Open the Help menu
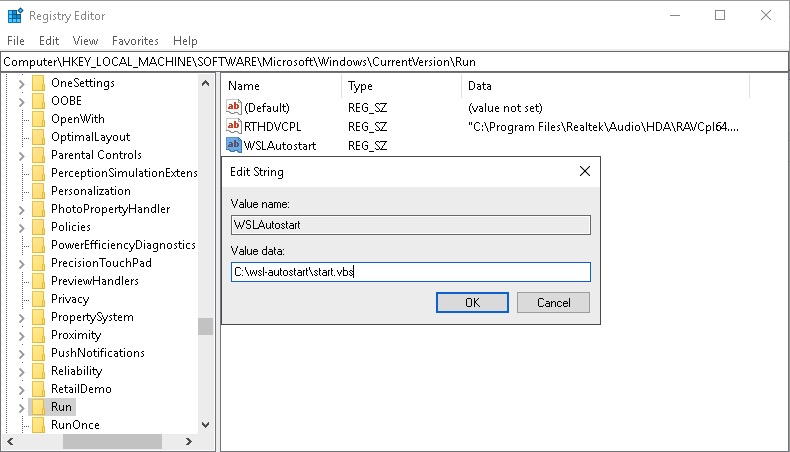 click(x=185, y=41)
